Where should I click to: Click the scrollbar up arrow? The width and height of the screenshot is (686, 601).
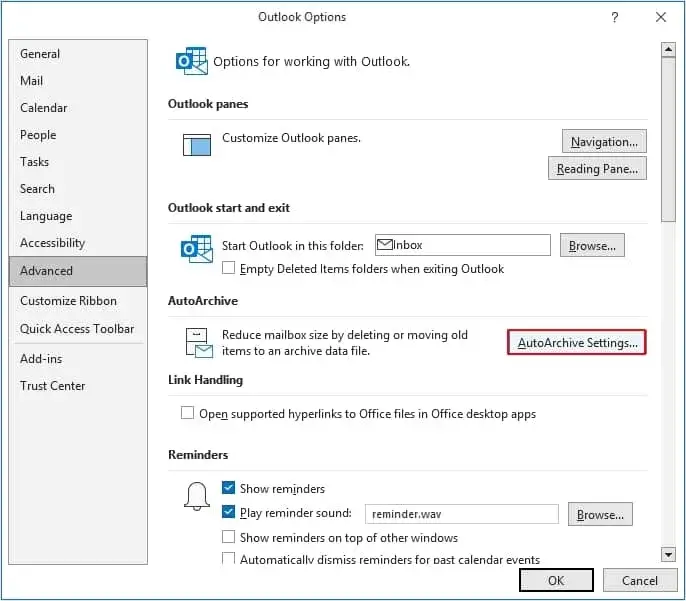coord(668,49)
